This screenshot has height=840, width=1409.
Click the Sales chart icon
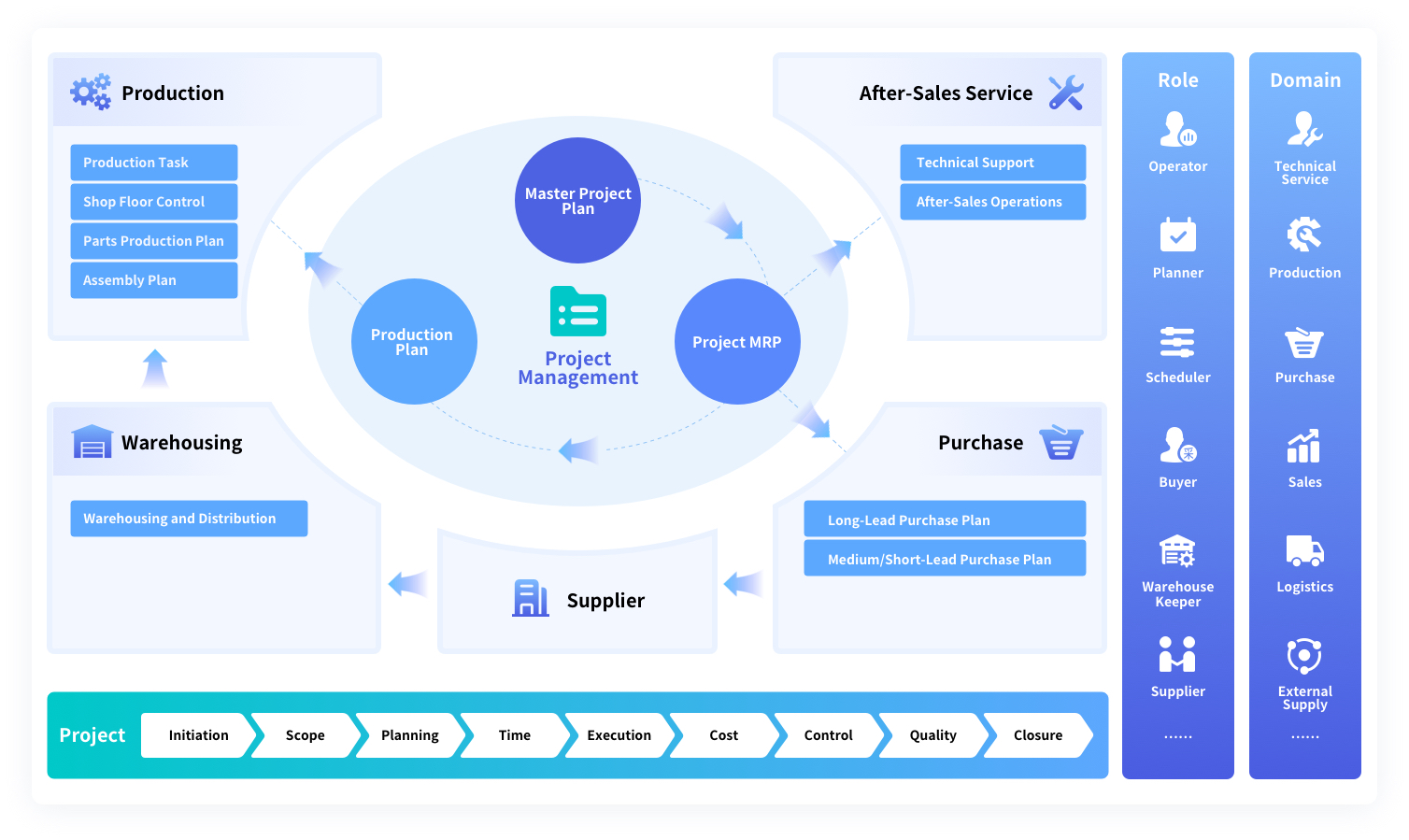click(1304, 447)
